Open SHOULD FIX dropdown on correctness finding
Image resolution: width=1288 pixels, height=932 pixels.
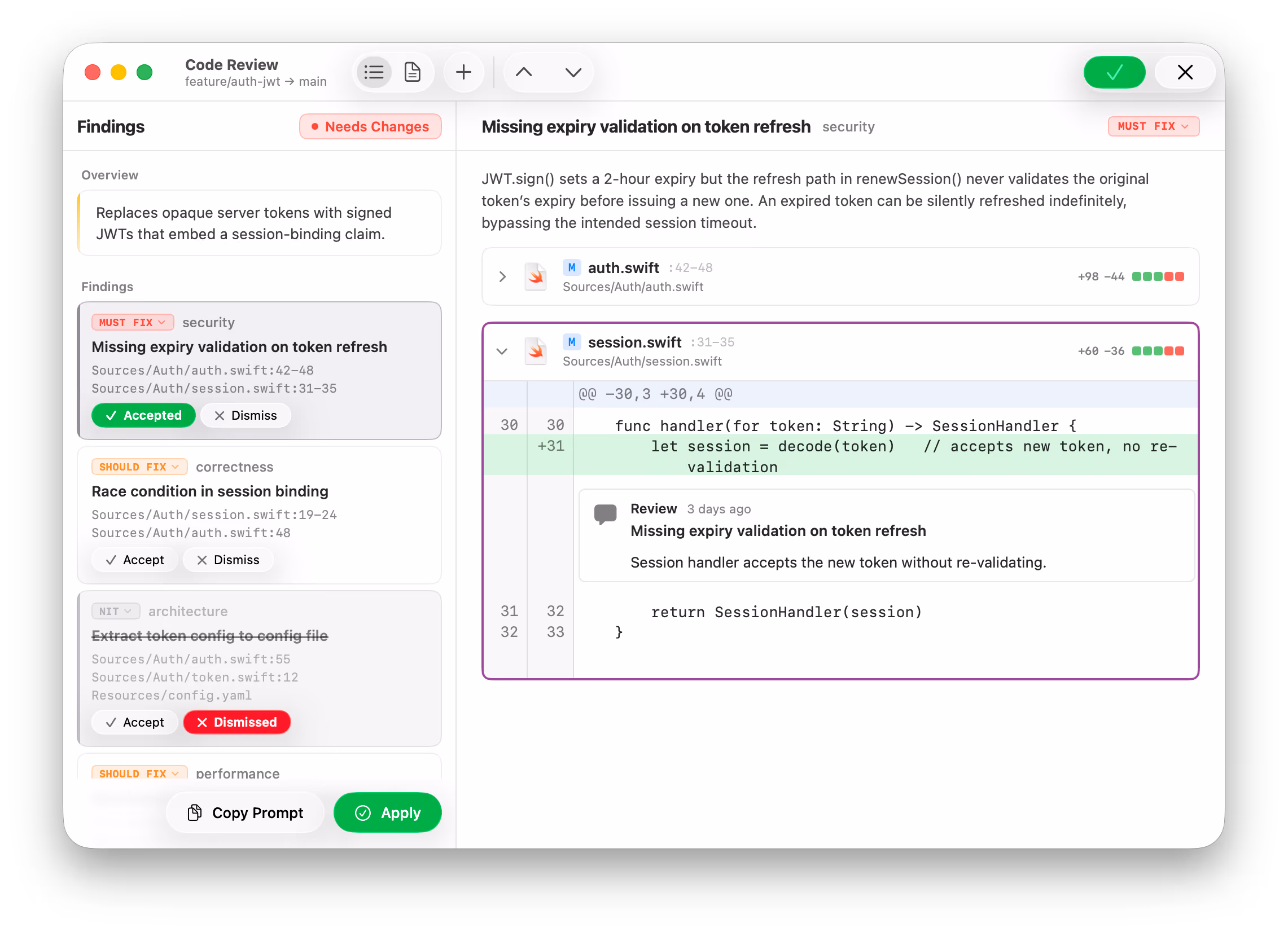[139, 467]
